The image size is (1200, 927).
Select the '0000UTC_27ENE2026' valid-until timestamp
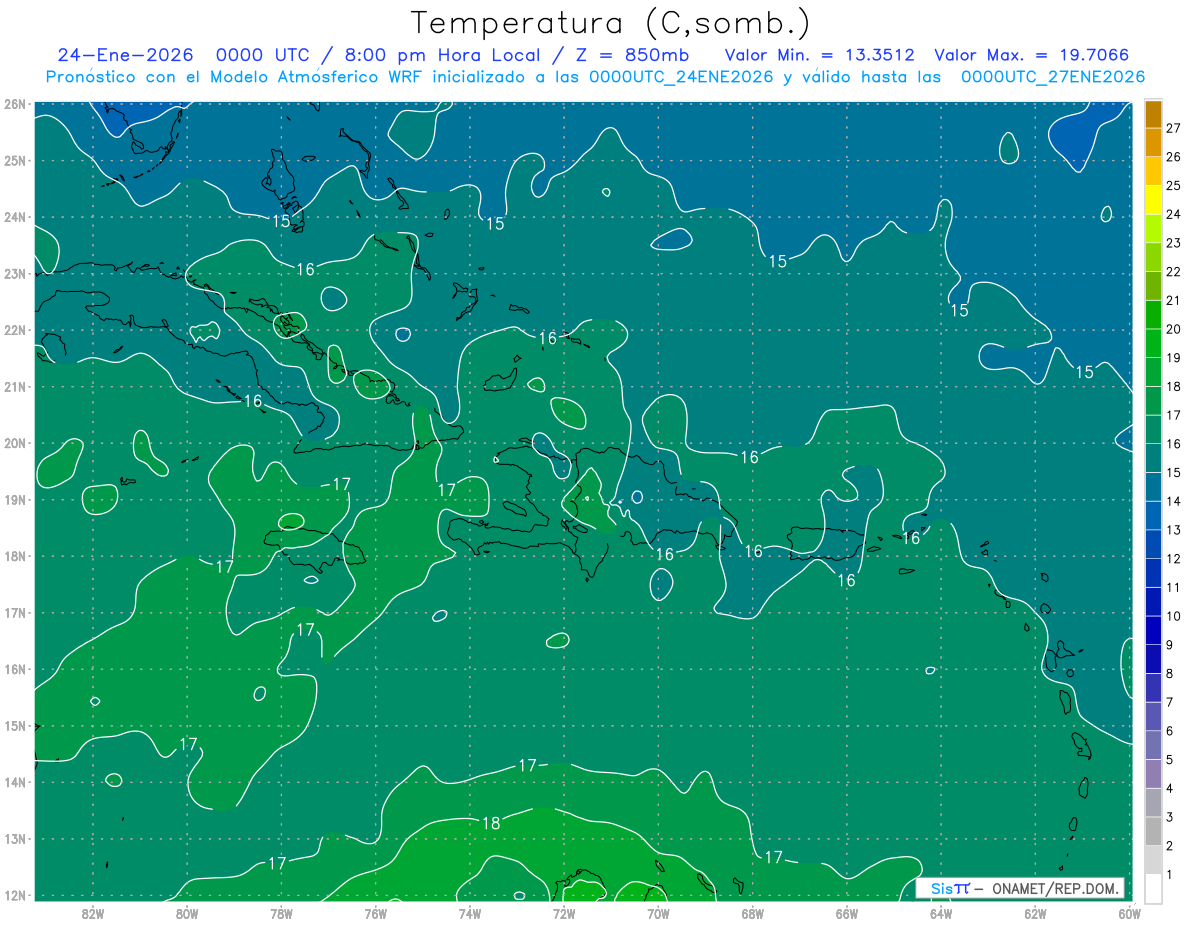click(x=1052, y=77)
